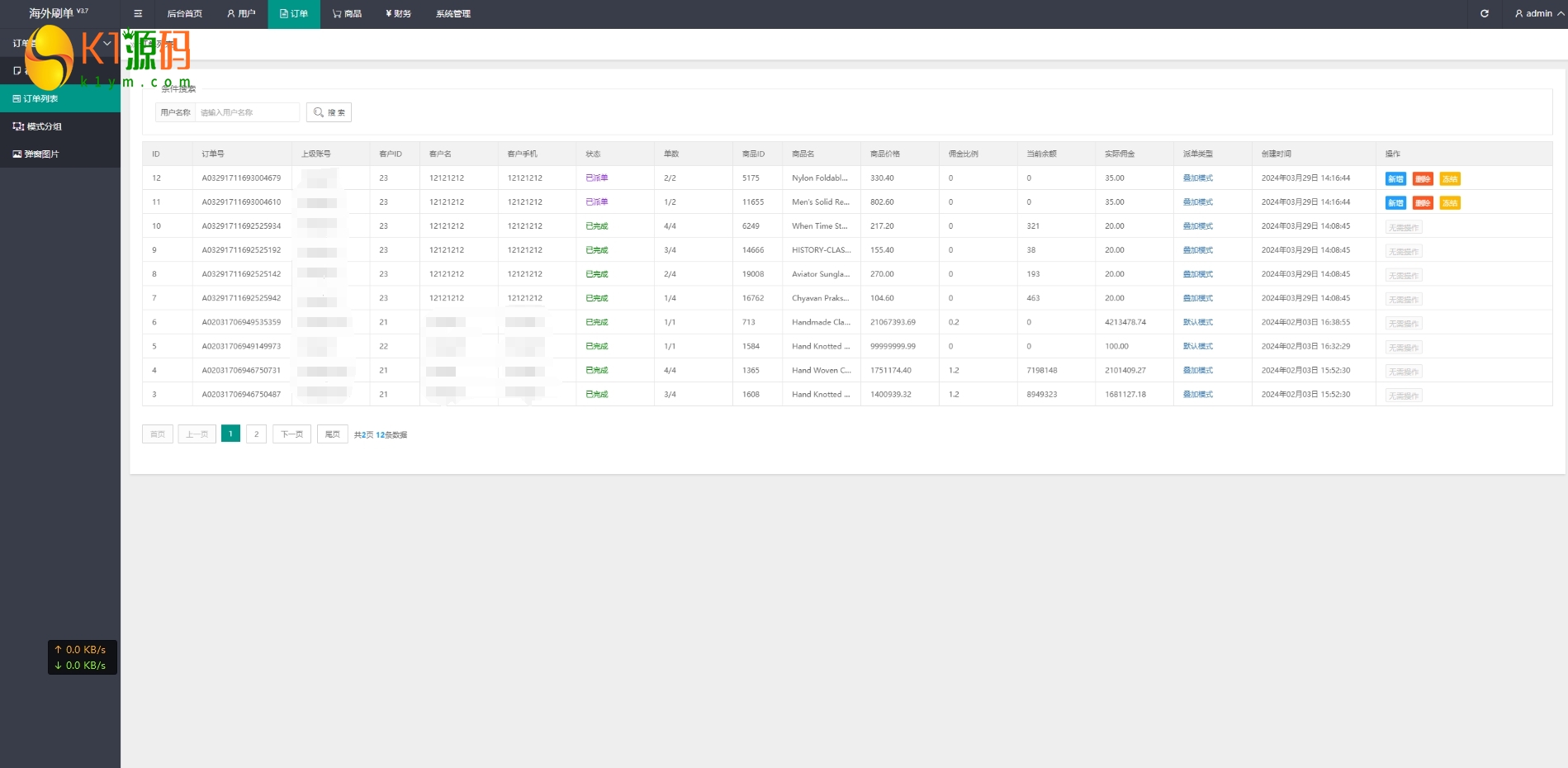Click the 订单列表 sidebar list icon
The width and height of the screenshot is (1568, 768).
[17, 99]
